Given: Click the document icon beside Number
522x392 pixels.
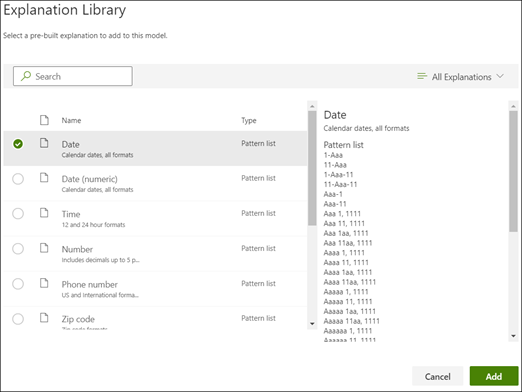Looking at the screenshot, I should 44,248.
